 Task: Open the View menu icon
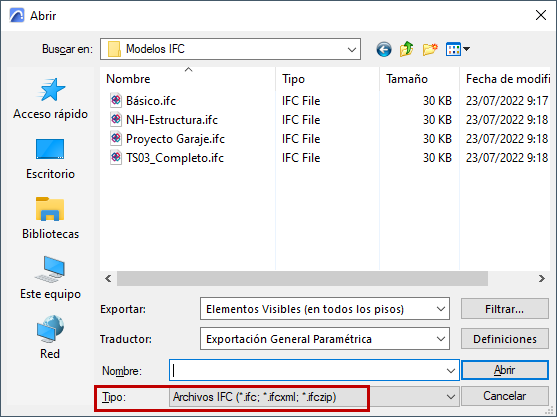458,49
